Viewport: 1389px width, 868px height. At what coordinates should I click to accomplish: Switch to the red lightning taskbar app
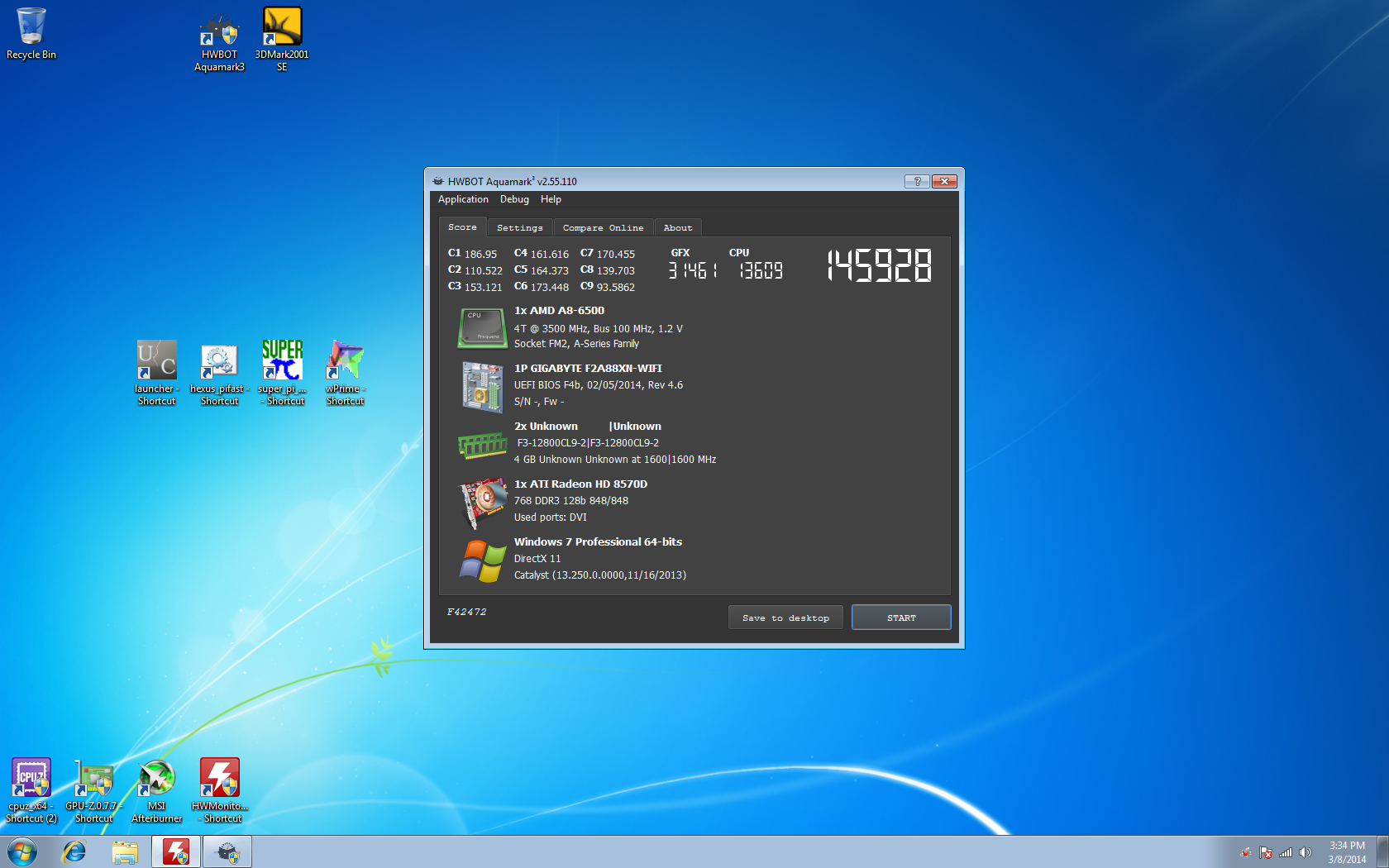(175, 851)
